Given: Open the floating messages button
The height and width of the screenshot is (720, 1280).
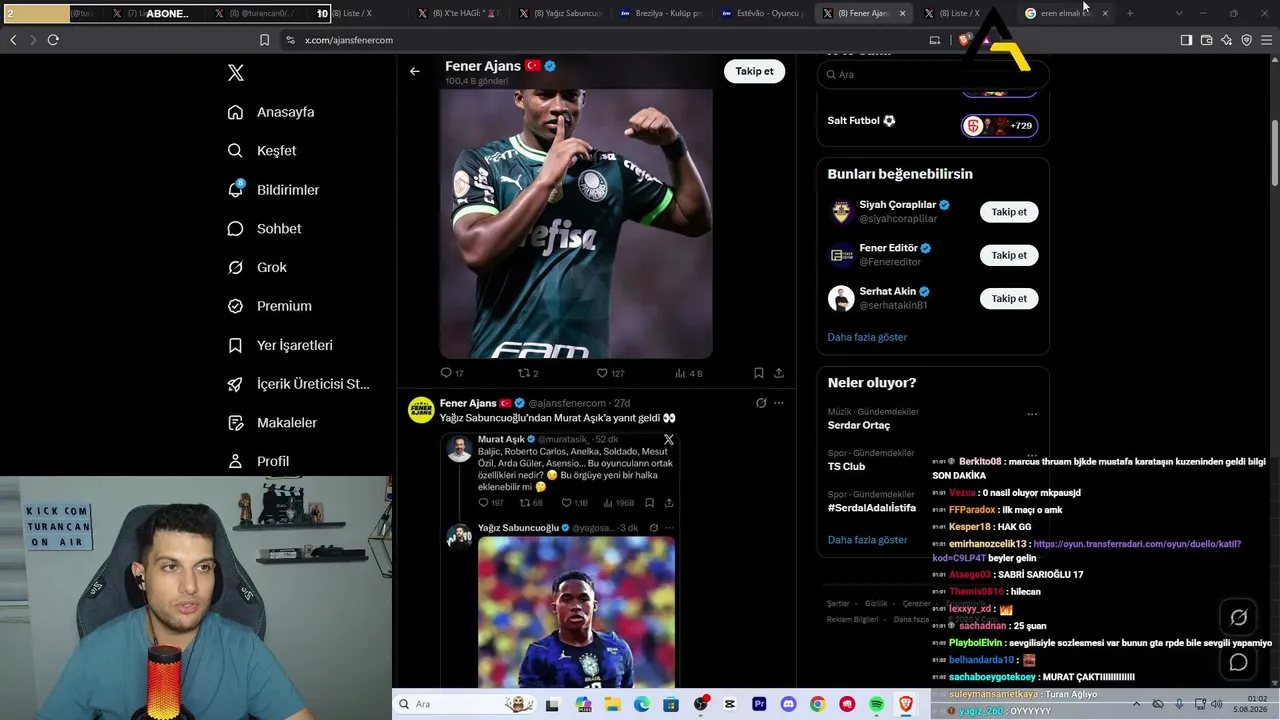Looking at the screenshot, I should coord(1238,662).
